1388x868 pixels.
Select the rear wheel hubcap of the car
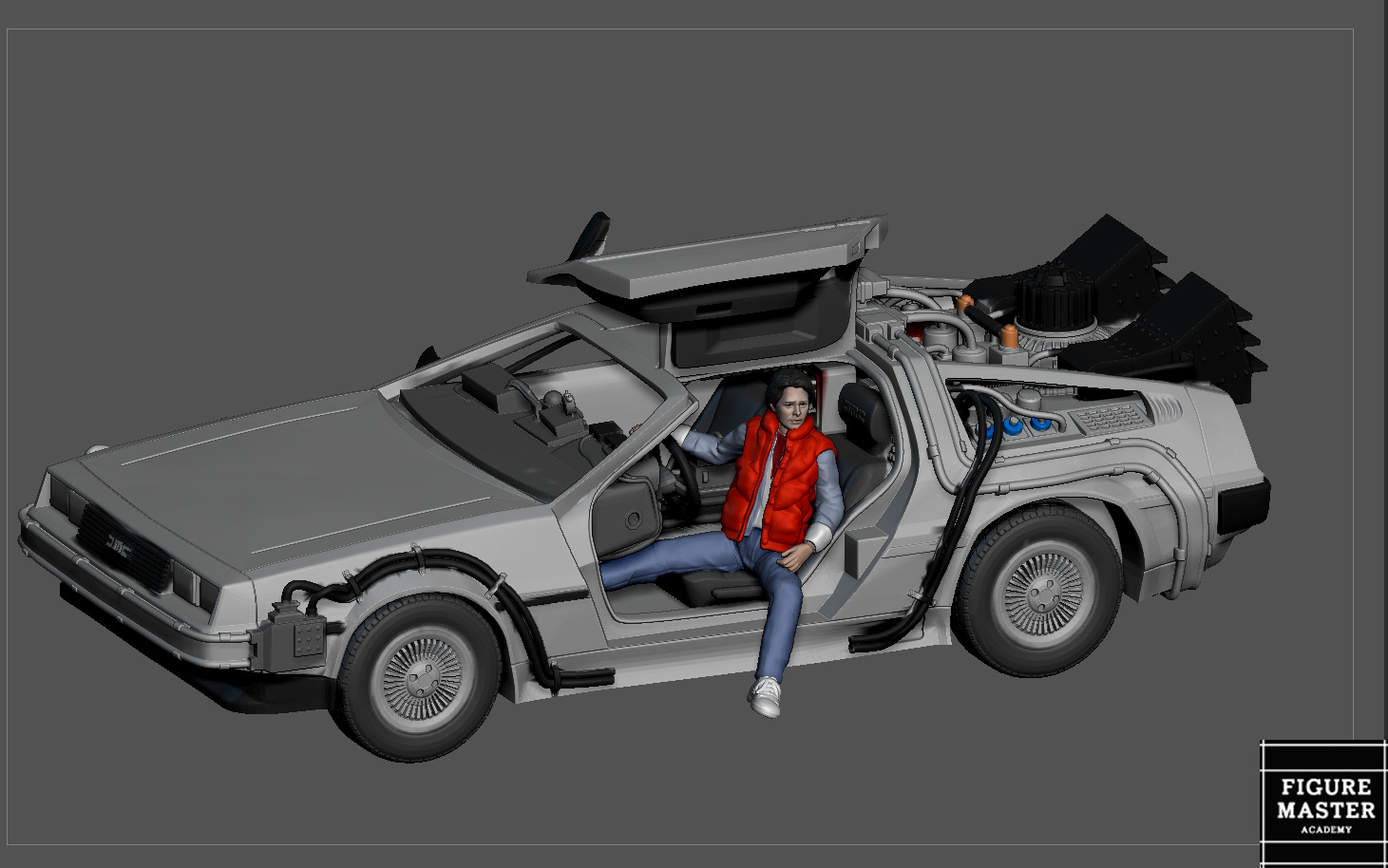tap(1043, 594)
